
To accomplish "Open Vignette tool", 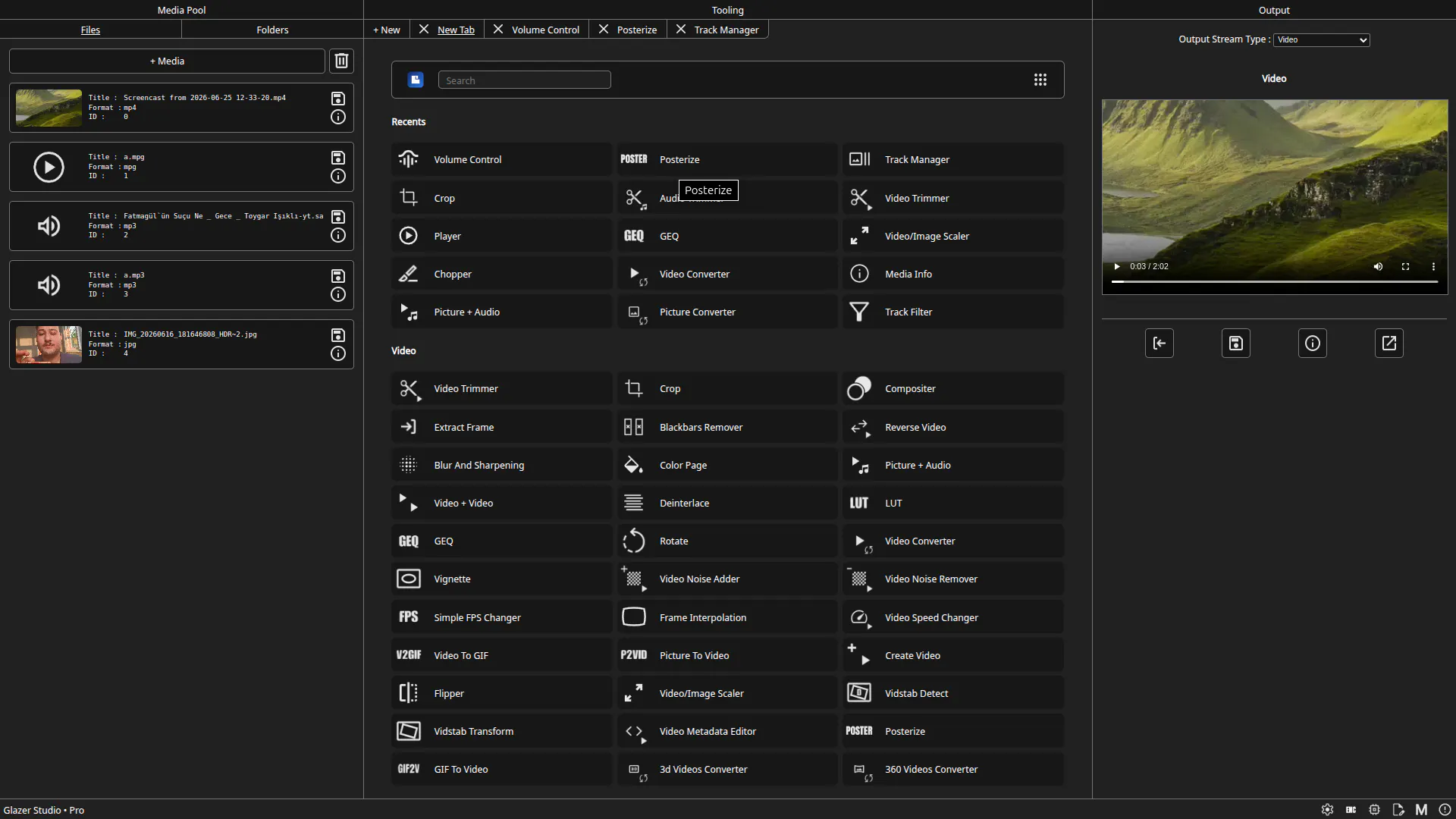I will [x=501, y=579].
